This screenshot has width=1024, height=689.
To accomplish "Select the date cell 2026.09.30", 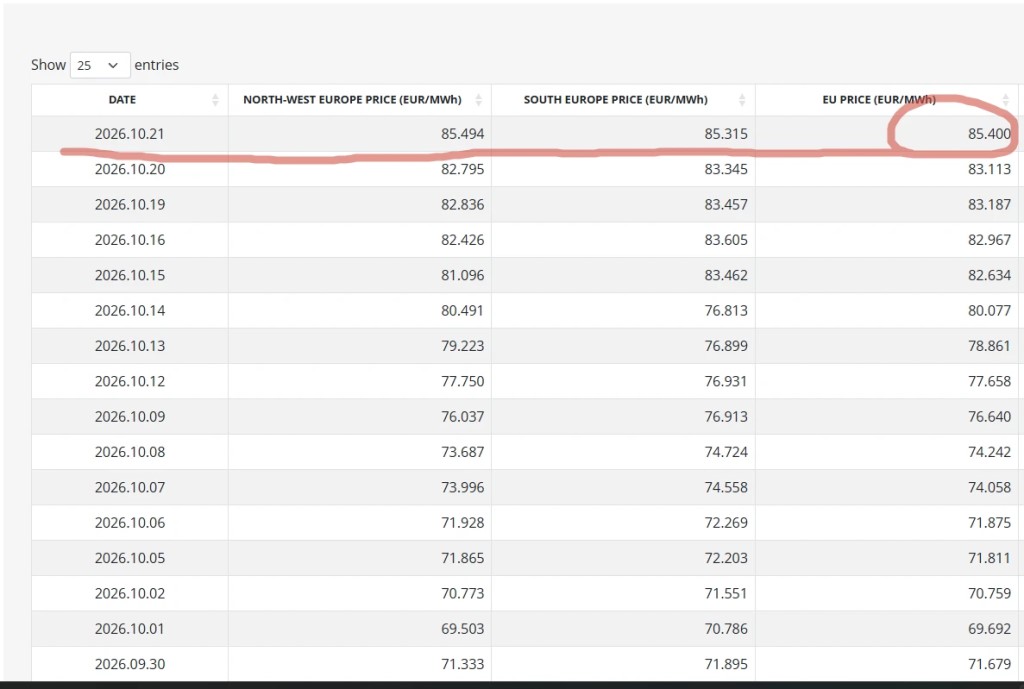I will pos(130,663).
